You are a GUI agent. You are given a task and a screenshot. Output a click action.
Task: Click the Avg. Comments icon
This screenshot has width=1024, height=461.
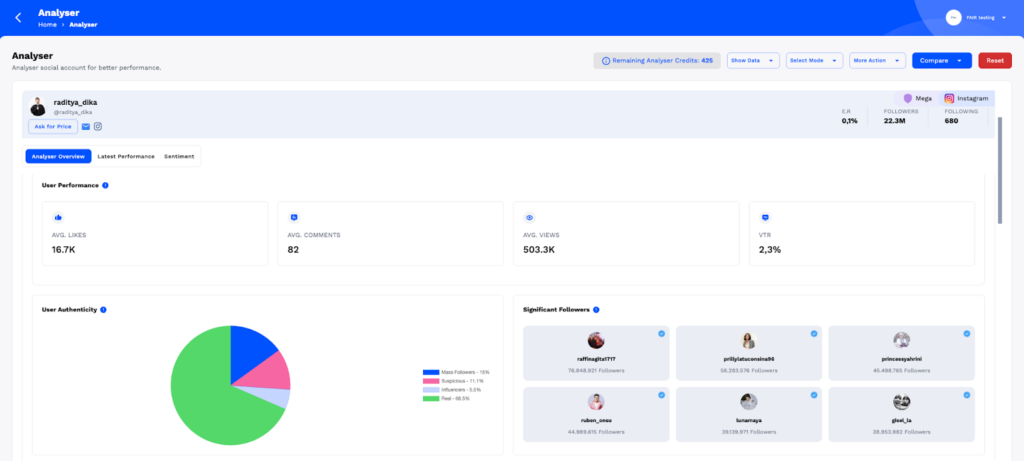click(x=294, y=217)
